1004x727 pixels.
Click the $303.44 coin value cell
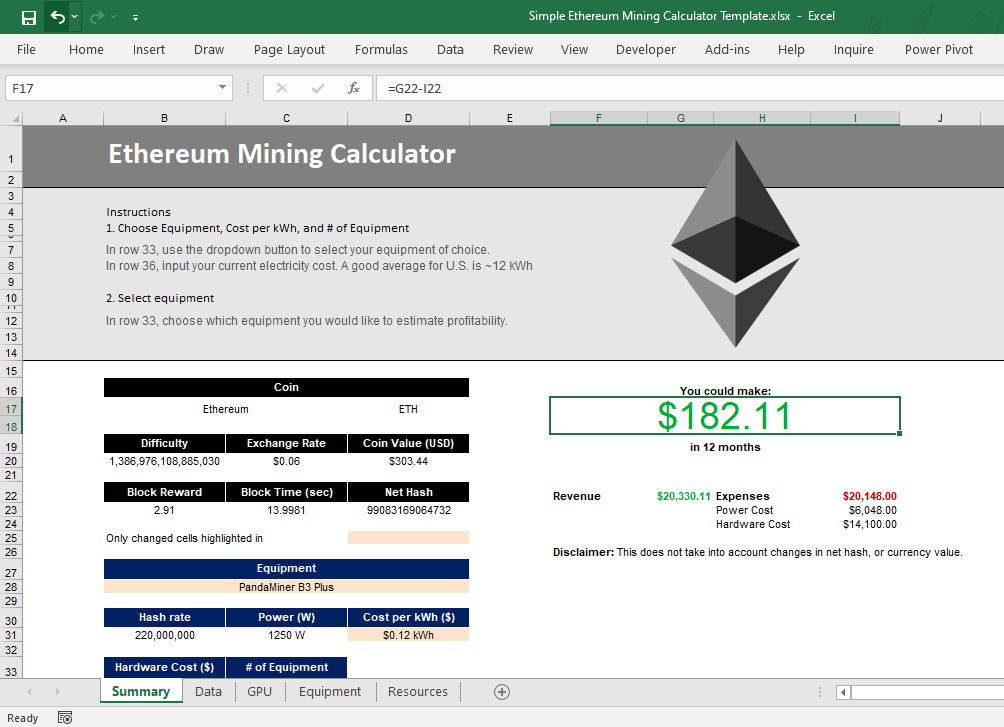click(409, 461)
